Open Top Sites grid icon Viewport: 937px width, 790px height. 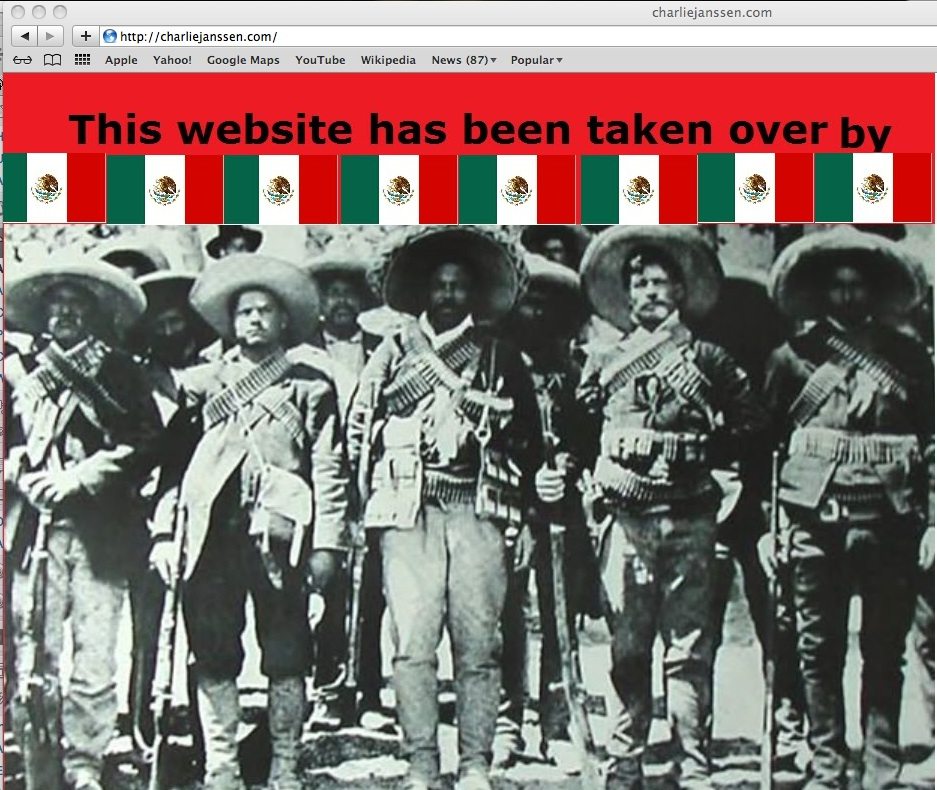(82, 60)
